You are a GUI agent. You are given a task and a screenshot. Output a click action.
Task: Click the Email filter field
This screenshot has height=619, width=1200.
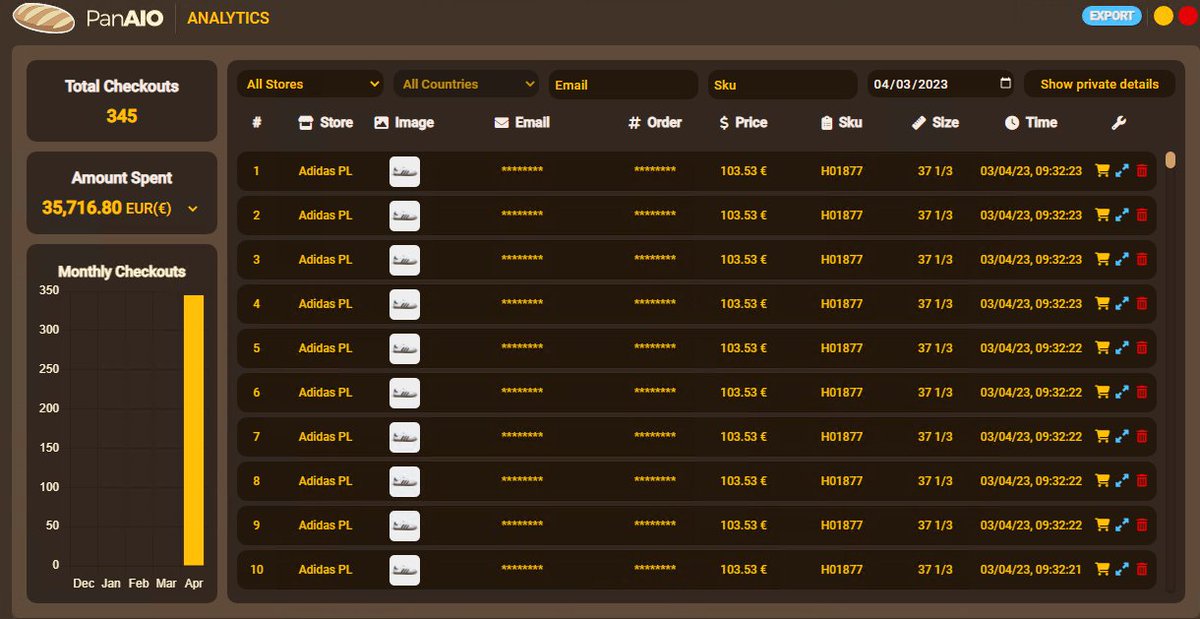tap(623, 84)
